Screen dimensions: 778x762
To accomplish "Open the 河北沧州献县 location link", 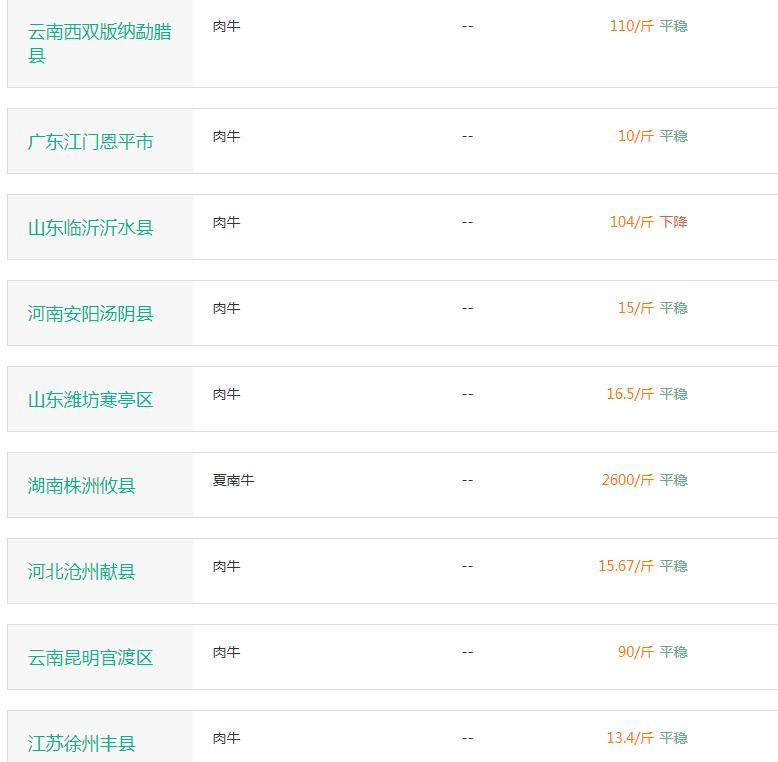I will 81,572.
